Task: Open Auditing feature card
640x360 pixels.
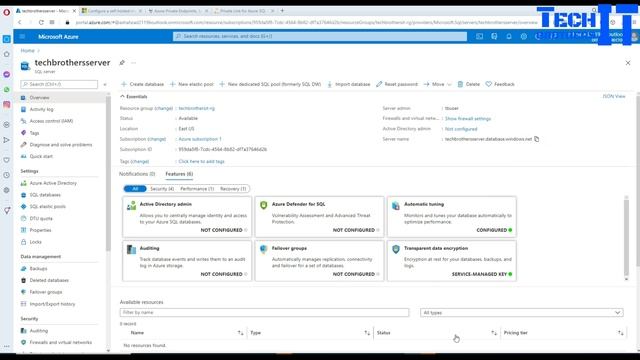Action: click(187, 260)
